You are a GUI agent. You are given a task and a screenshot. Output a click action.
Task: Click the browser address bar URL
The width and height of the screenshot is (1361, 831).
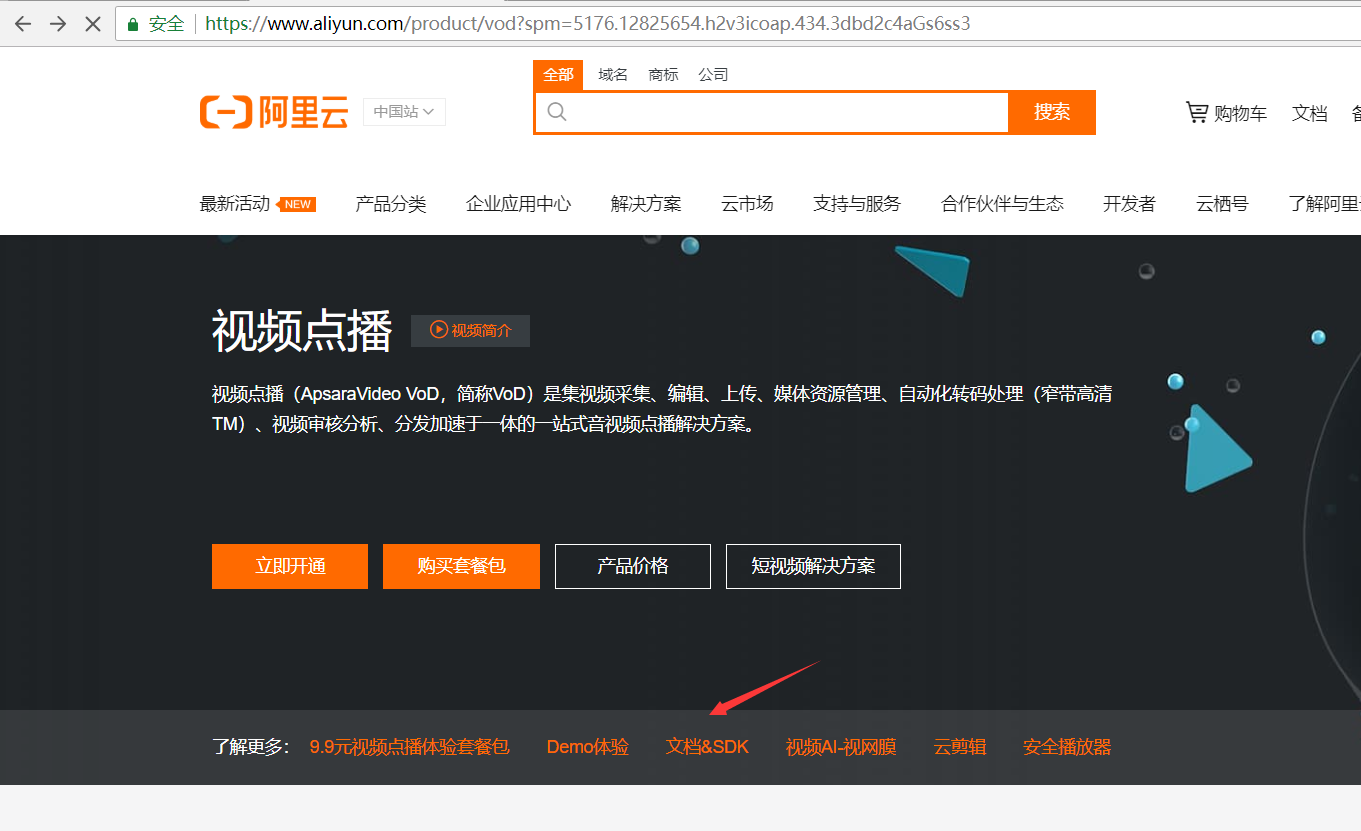pos(588,23)
